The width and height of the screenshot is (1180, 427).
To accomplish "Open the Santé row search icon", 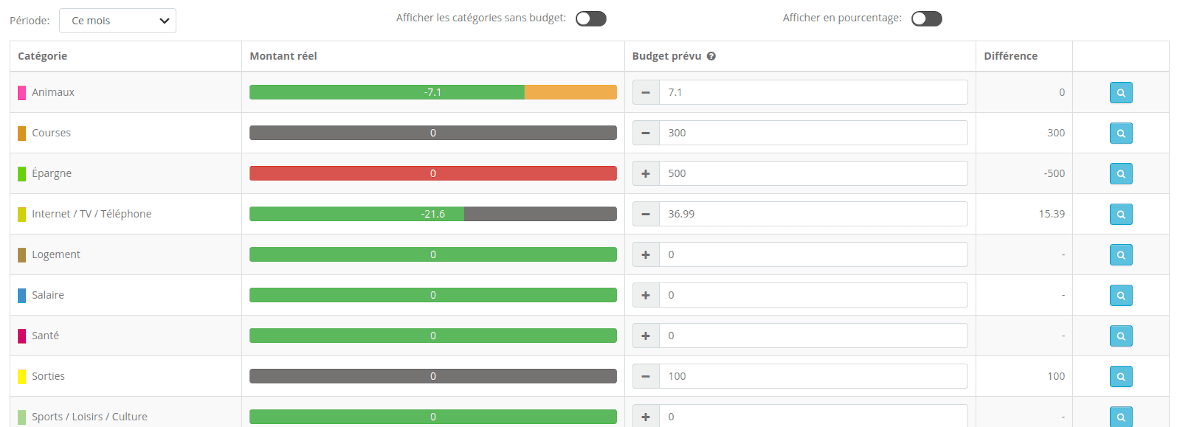I will (x=1121, y=336).
